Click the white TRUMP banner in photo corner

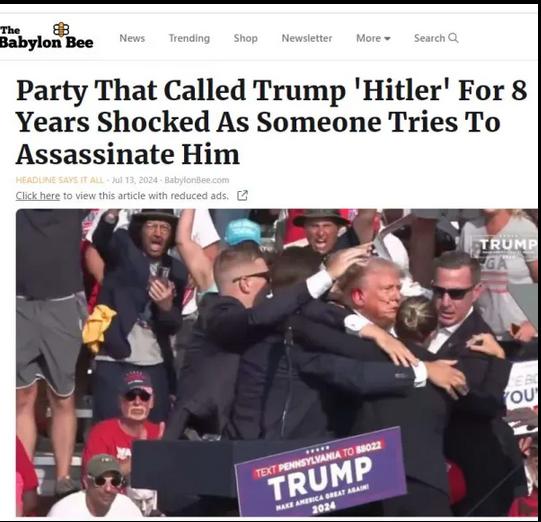508,245
